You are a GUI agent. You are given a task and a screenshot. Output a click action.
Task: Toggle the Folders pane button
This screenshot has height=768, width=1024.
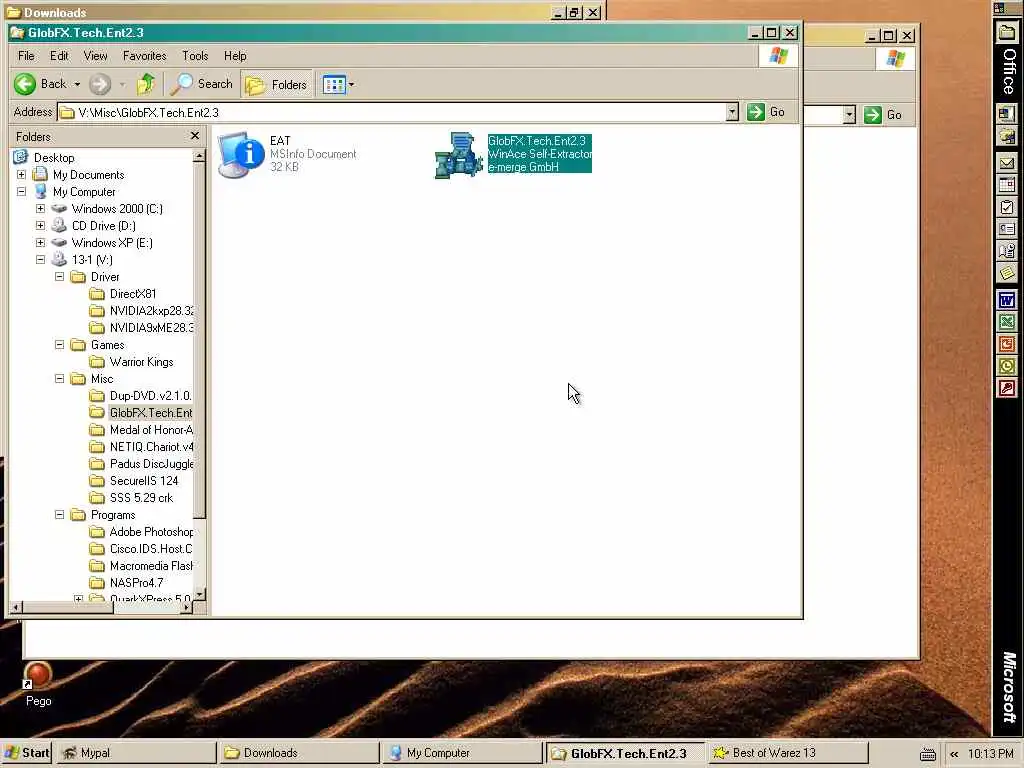276,85
